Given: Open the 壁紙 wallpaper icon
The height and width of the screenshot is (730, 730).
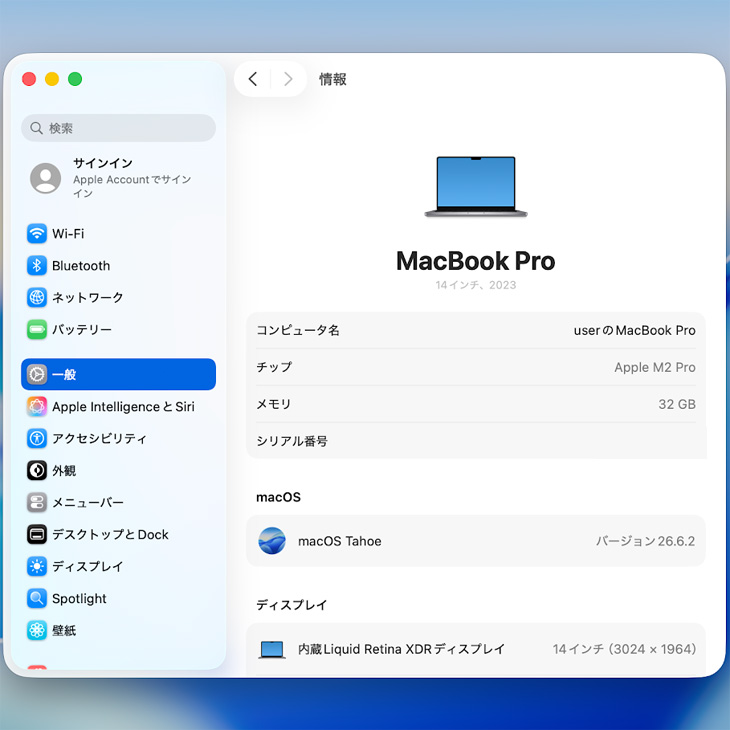Looking at the screenshot, I should coord(37,631).
